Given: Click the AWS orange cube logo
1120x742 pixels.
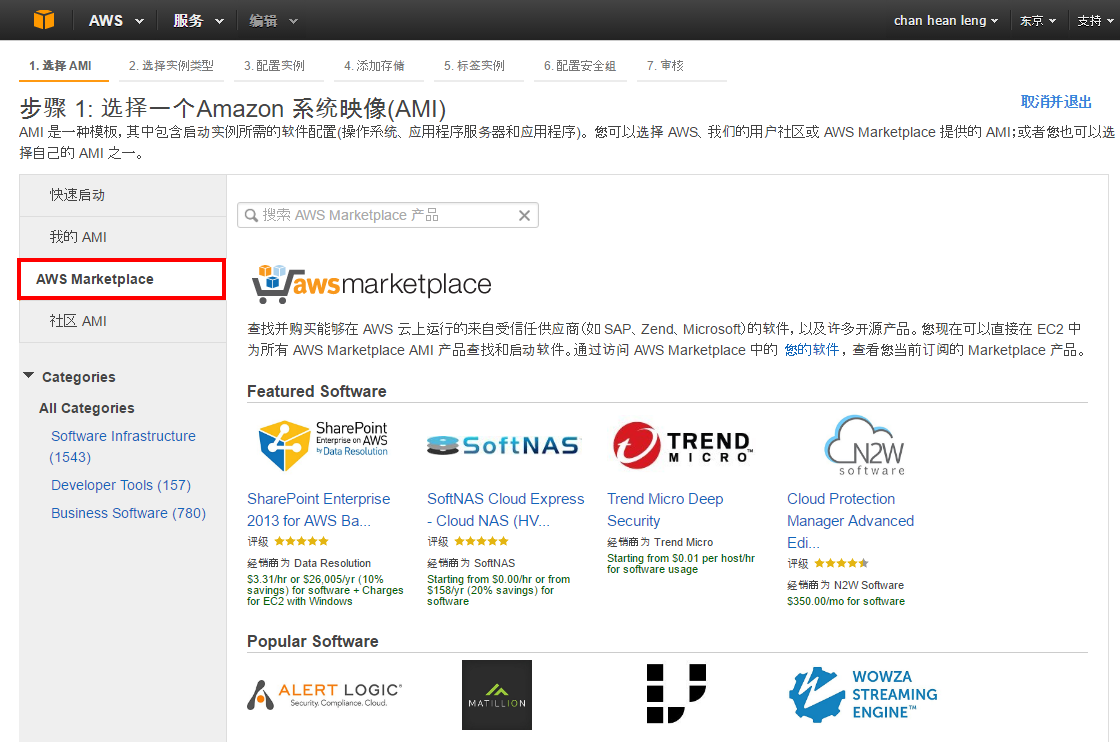Looking at the screenshot, I should (44, 19).
